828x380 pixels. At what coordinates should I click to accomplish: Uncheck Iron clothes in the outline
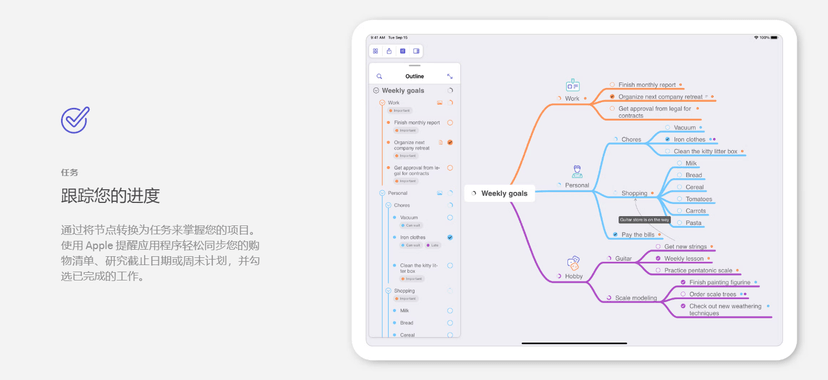pyautogui.click(x=450, y=238)
